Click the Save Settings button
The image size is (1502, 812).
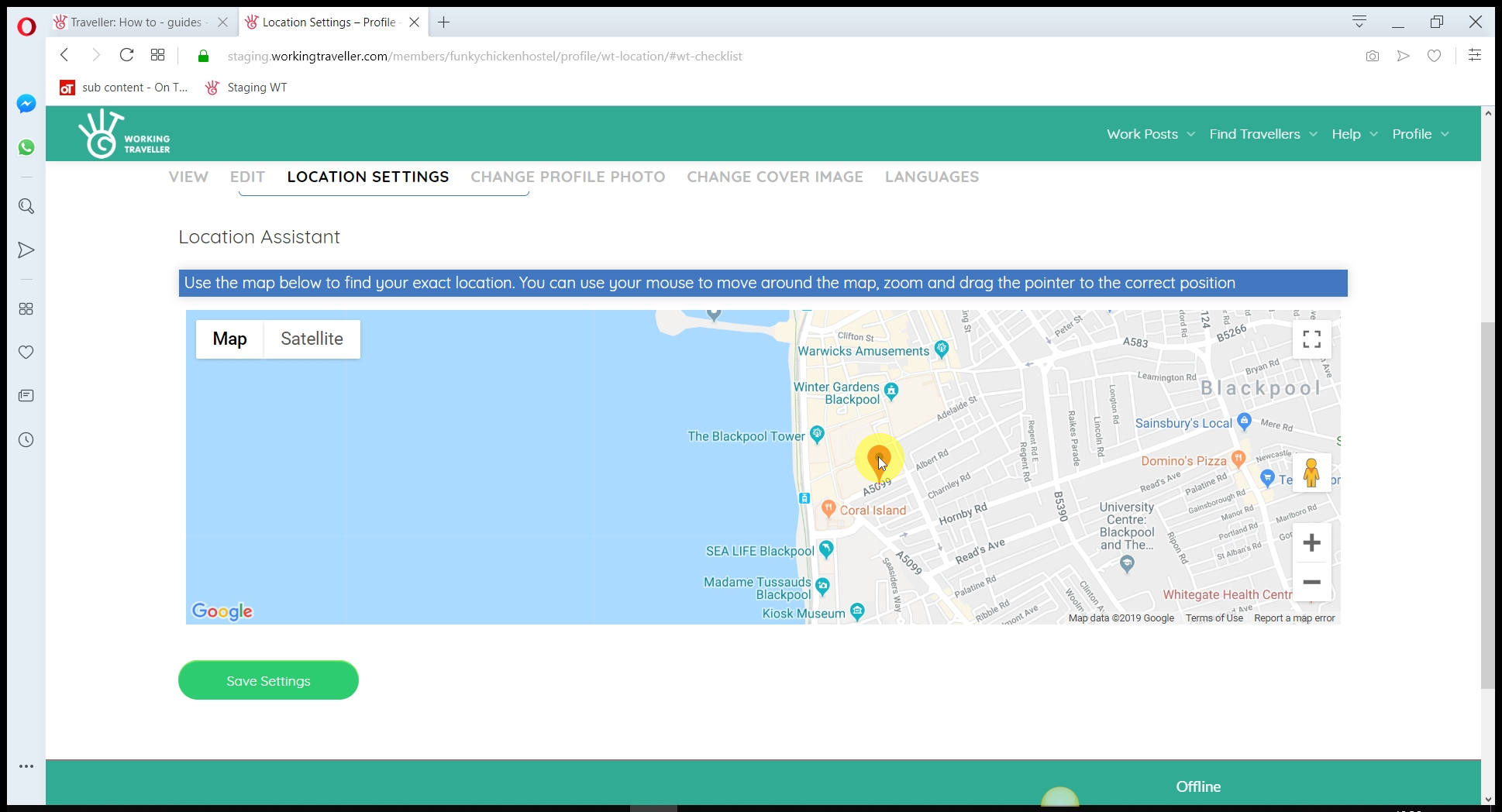pyautogui.click(x=268, y=680)
